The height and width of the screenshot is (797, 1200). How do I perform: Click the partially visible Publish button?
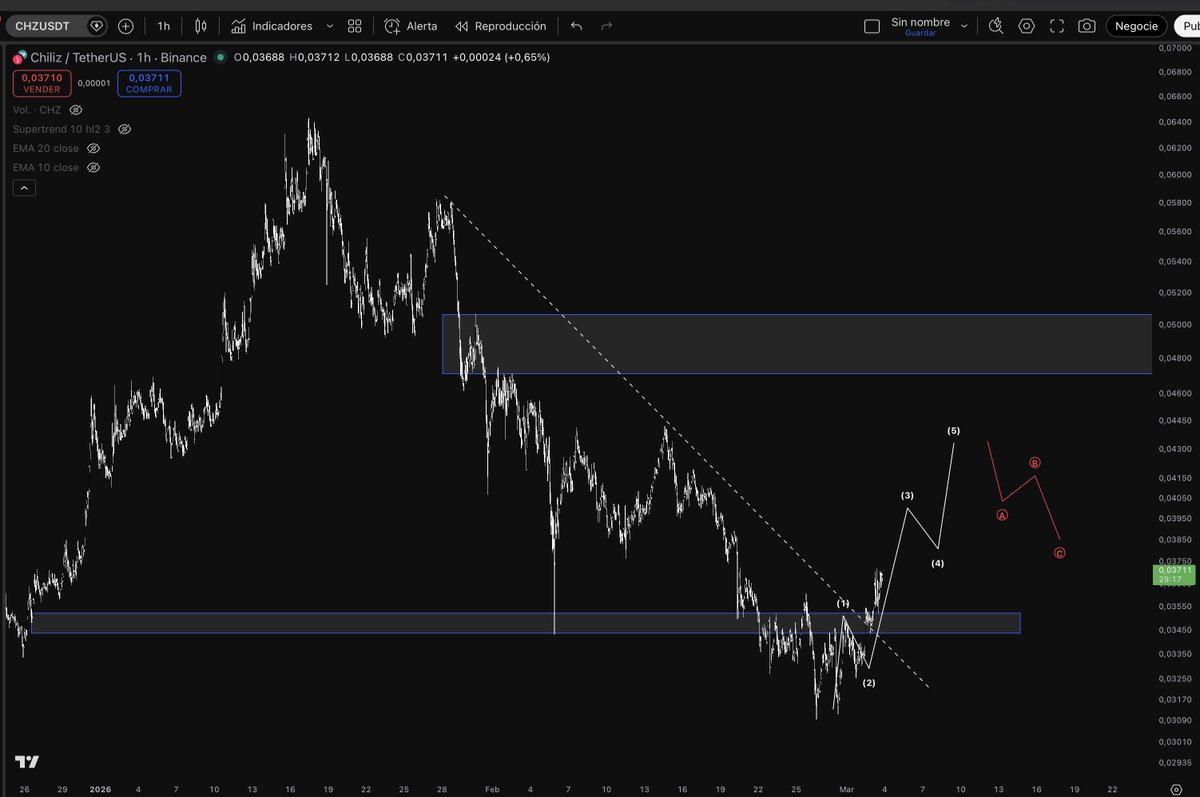(1186, 26)
